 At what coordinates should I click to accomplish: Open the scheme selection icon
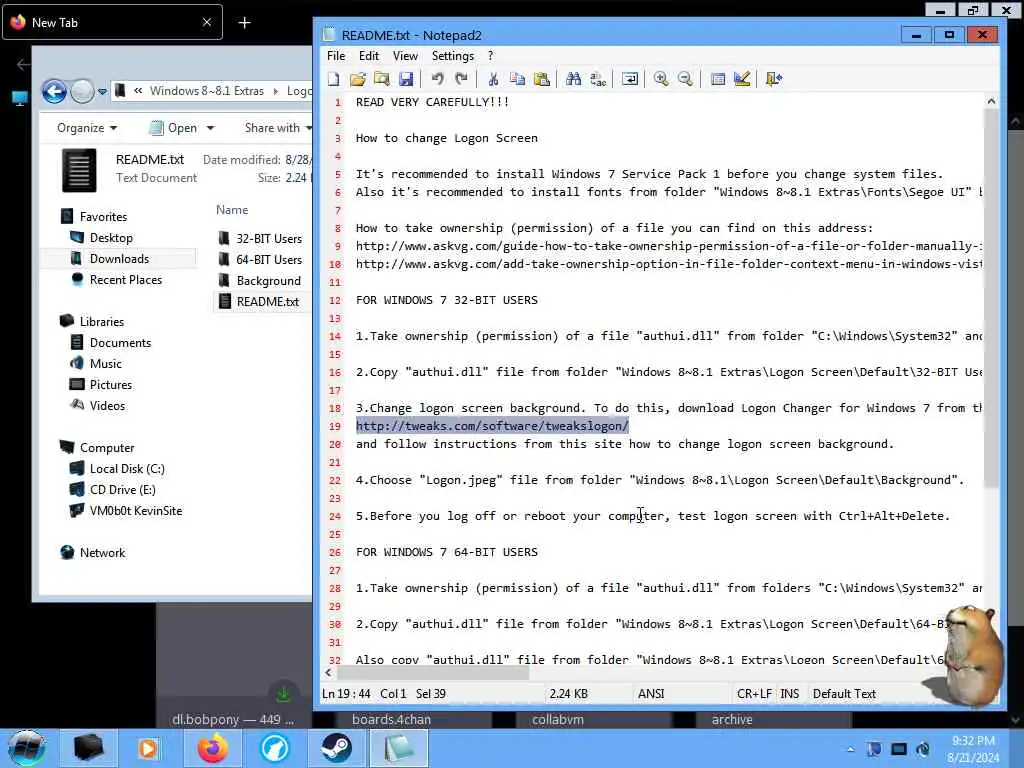point(718,79)
